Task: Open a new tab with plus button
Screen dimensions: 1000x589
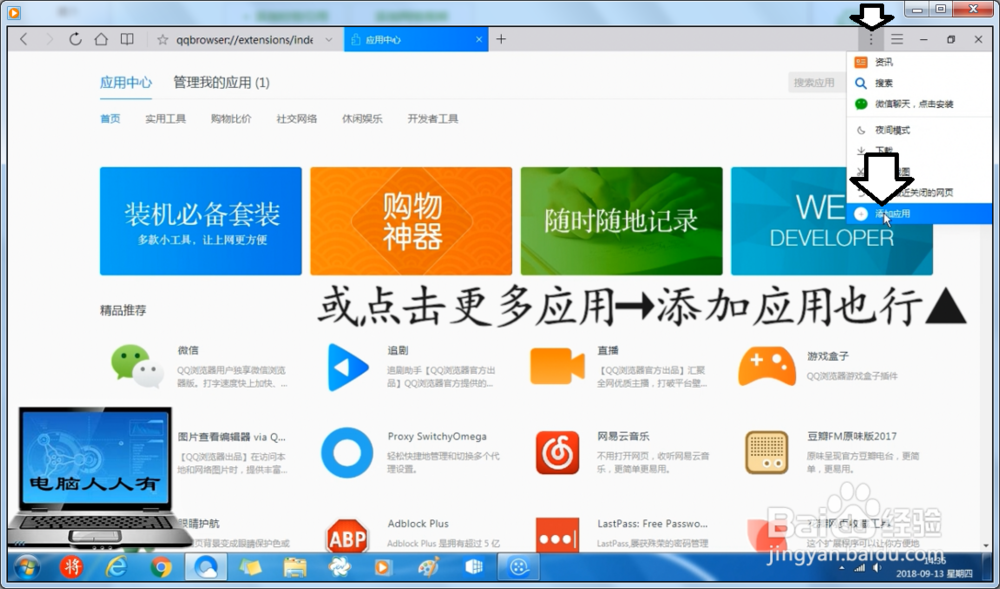Action: (501, 40)
